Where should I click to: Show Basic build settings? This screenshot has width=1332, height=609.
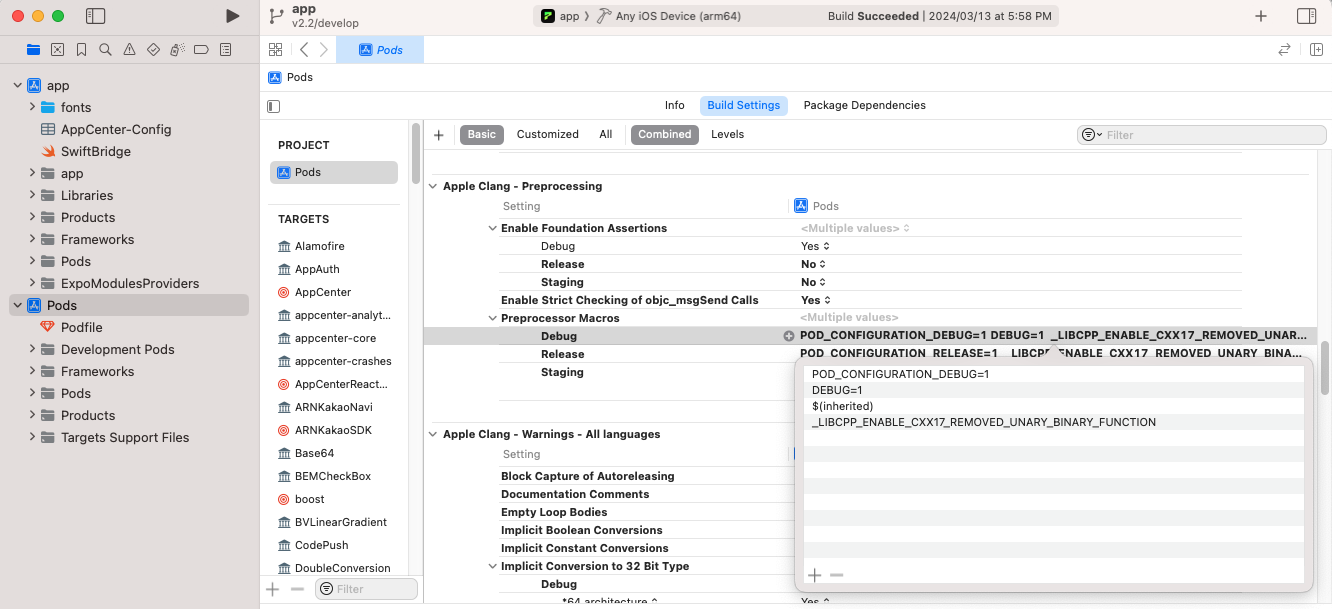pyautogui.click(x=481, y=134)
